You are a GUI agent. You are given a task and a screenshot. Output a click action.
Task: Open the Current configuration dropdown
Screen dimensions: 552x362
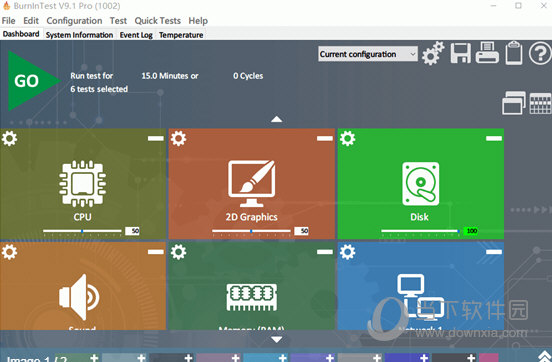[368, 54]
